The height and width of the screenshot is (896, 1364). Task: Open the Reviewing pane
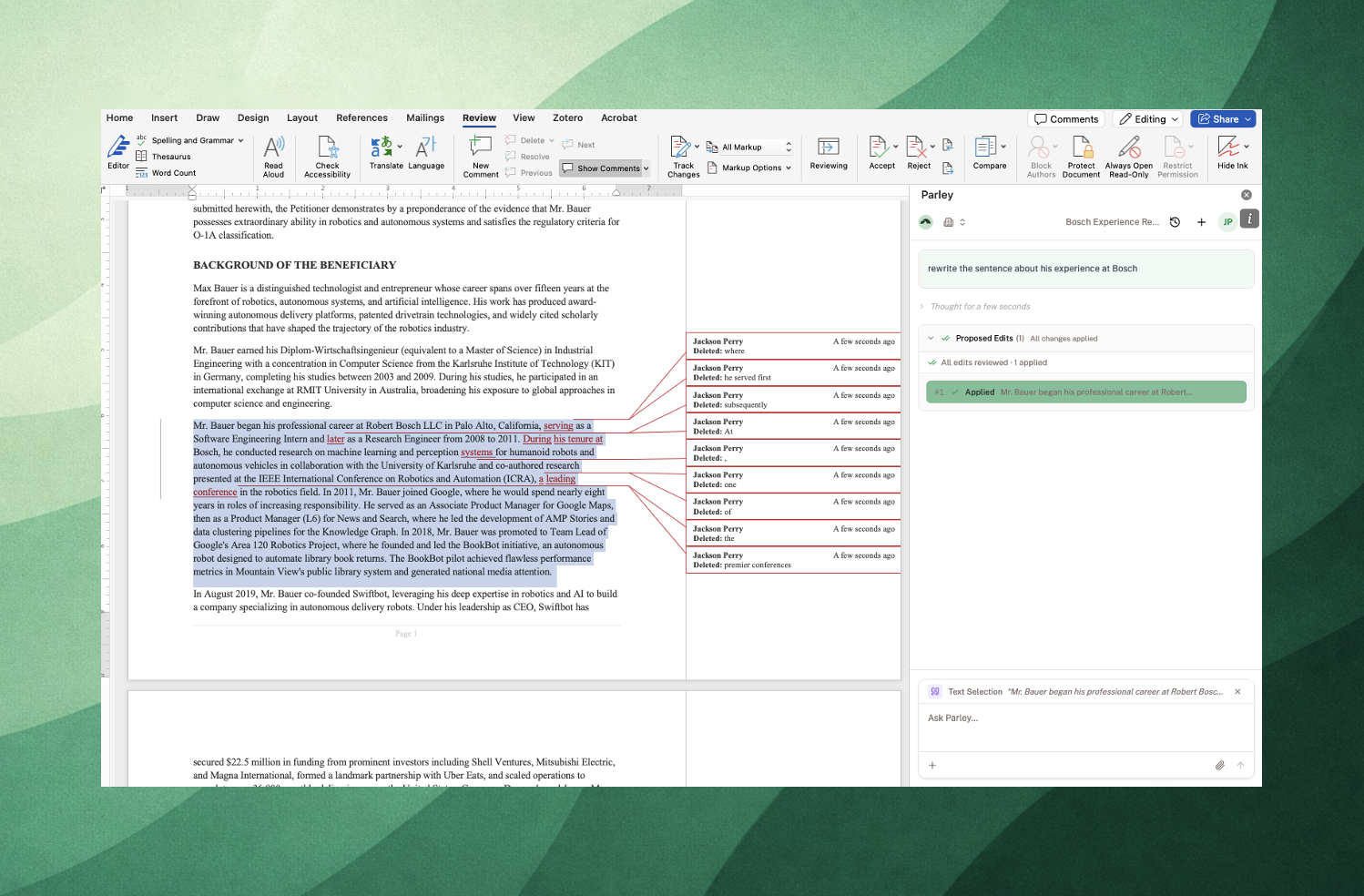click(x=829, y=153)
